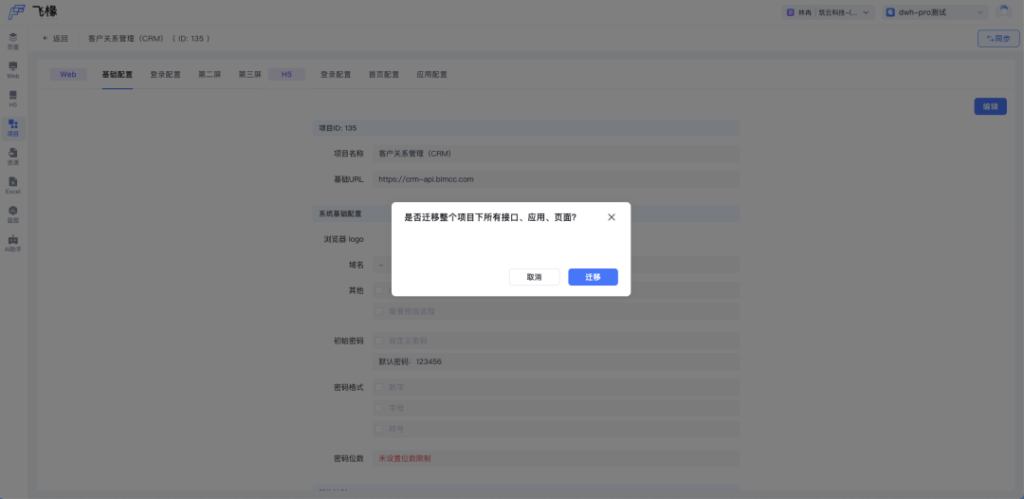Image resolution: width=1024 pixels, height=499 pixels.
Task: Click the 返回 back link
Action: tap(56, 38)
